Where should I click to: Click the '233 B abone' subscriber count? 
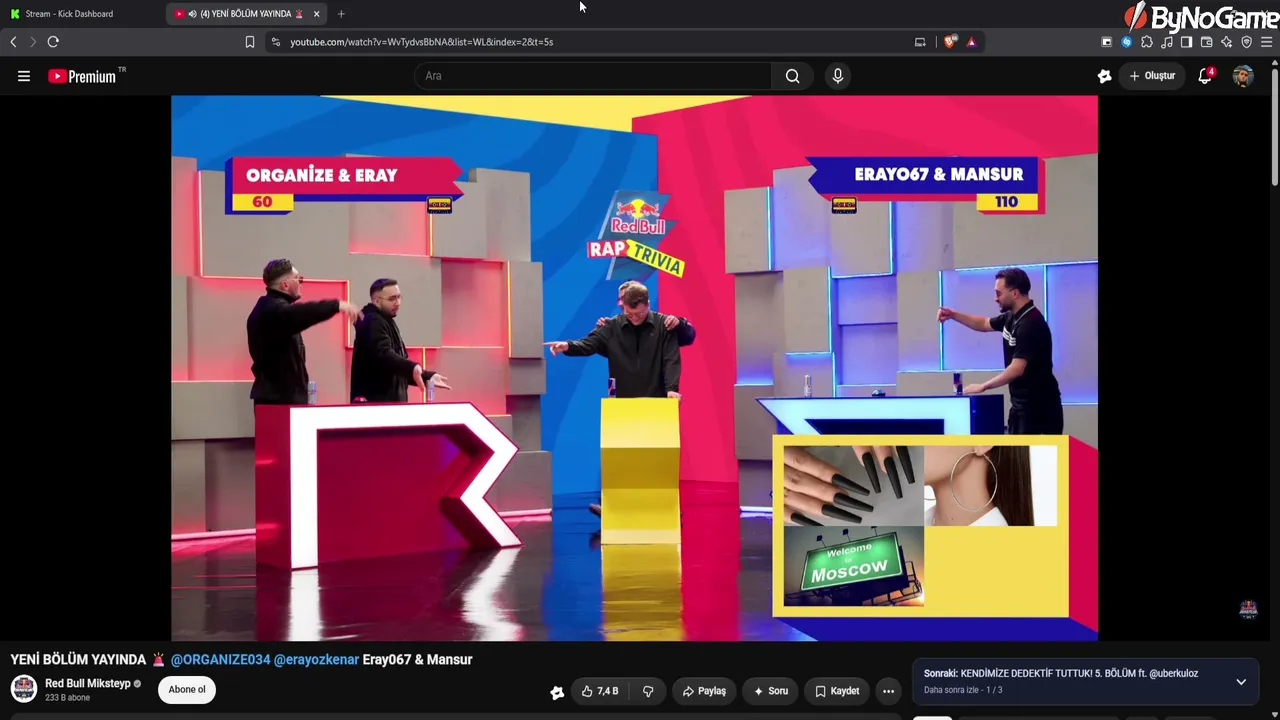[x=67, y=698]
